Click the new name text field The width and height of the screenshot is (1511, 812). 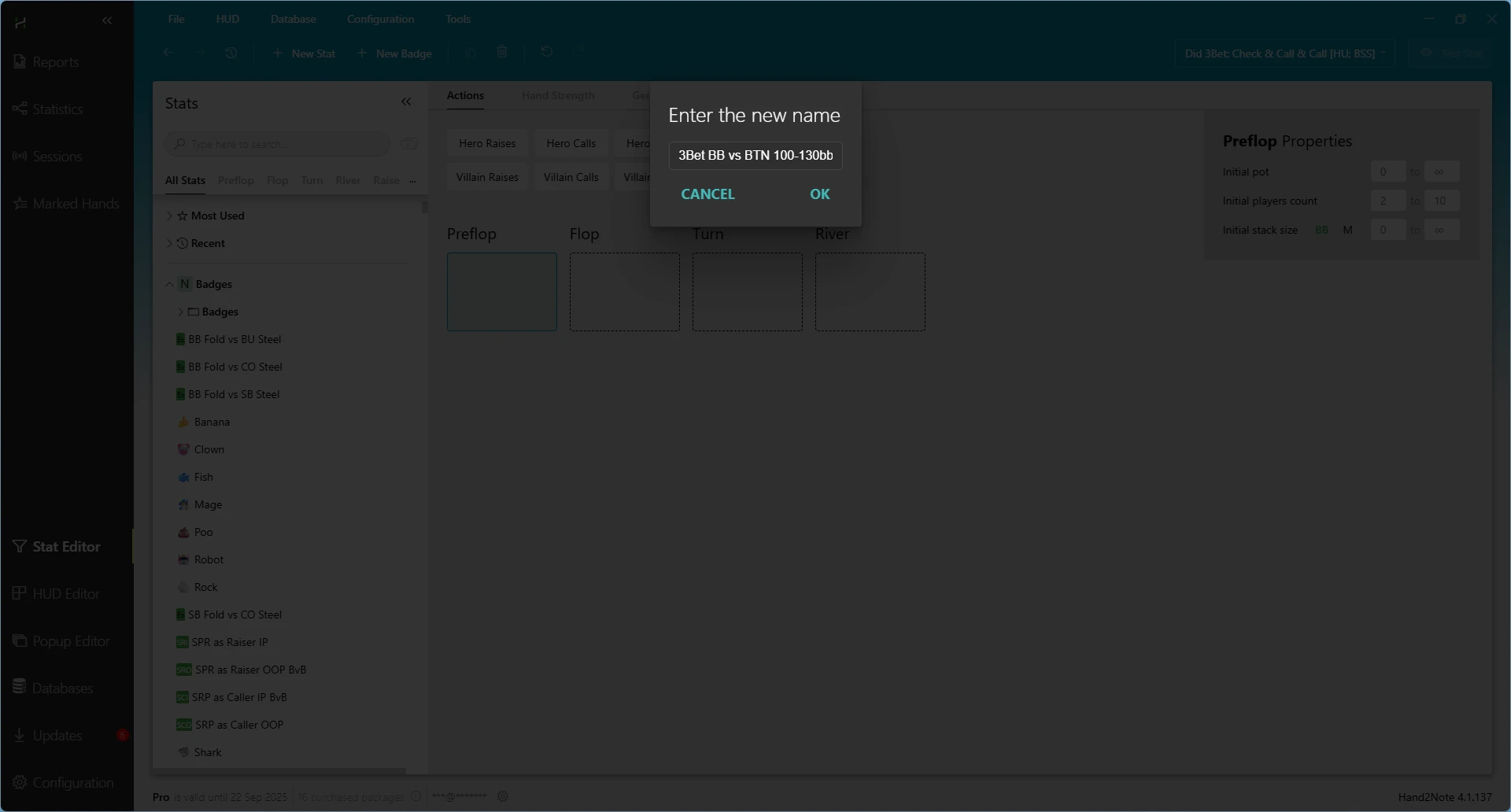coord(755,156)
